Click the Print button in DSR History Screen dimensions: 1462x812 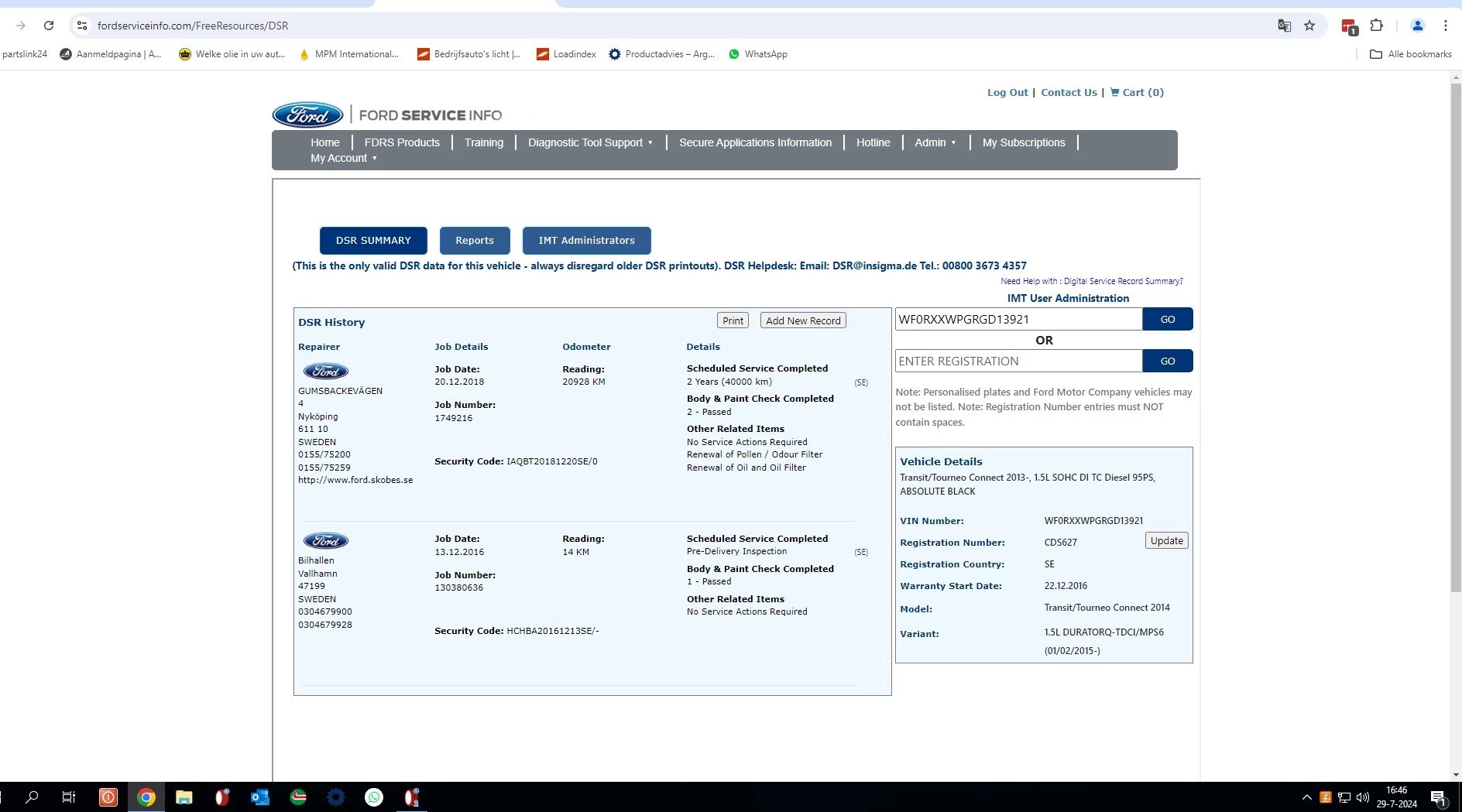click(733, 320)
